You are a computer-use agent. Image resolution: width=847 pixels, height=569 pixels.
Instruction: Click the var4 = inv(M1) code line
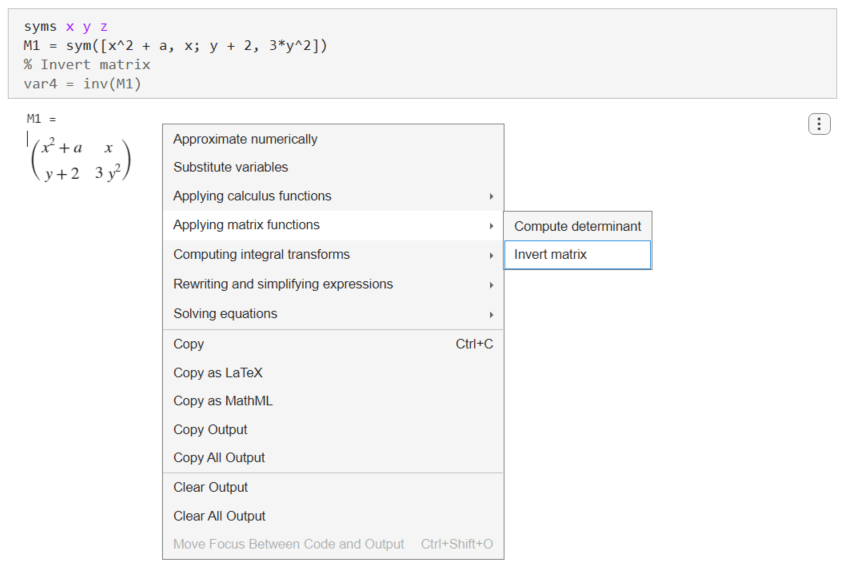pyautogui.click(x=82, y=83)
